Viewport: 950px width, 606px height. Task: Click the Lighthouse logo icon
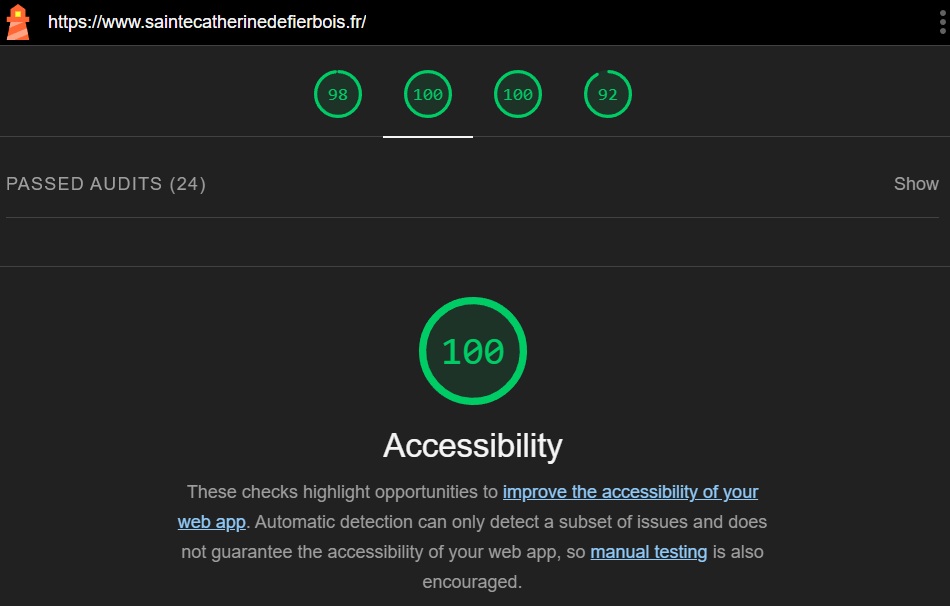[18, 20]
